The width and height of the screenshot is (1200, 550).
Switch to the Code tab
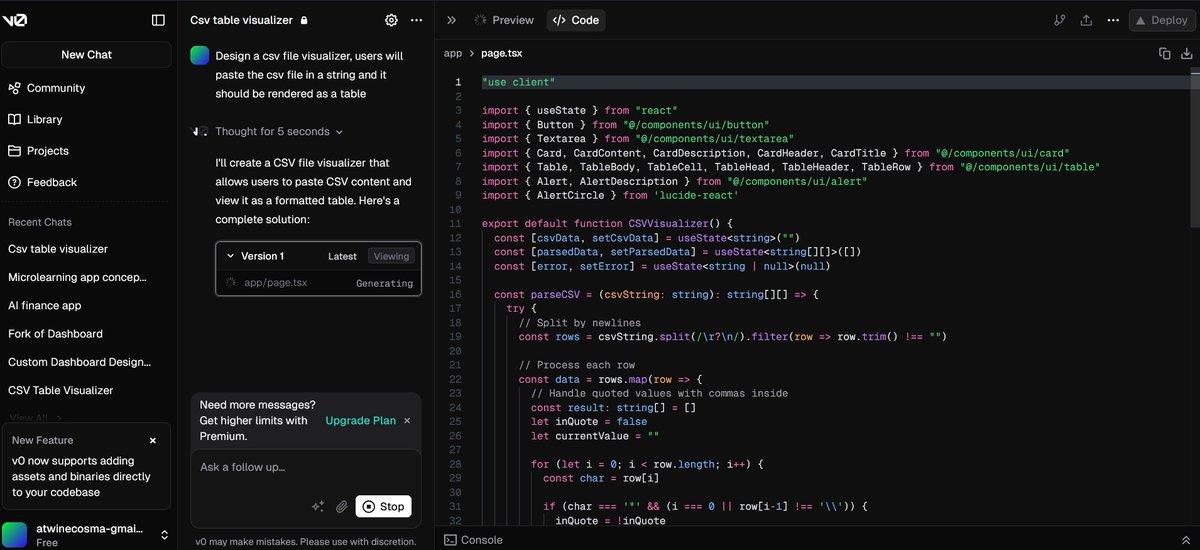tap(576, 20)
